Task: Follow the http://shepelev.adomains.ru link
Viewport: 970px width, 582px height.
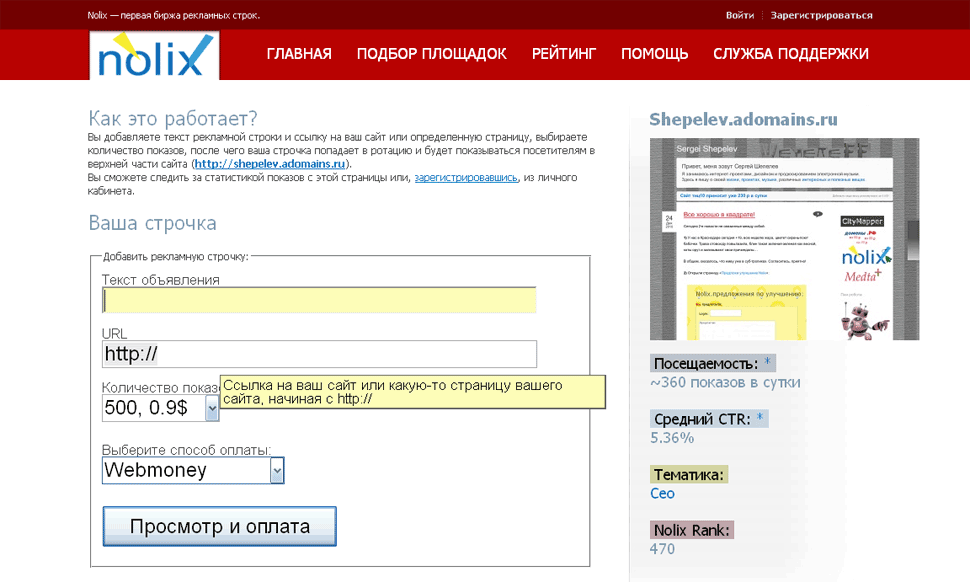Action: pos(270,164)
